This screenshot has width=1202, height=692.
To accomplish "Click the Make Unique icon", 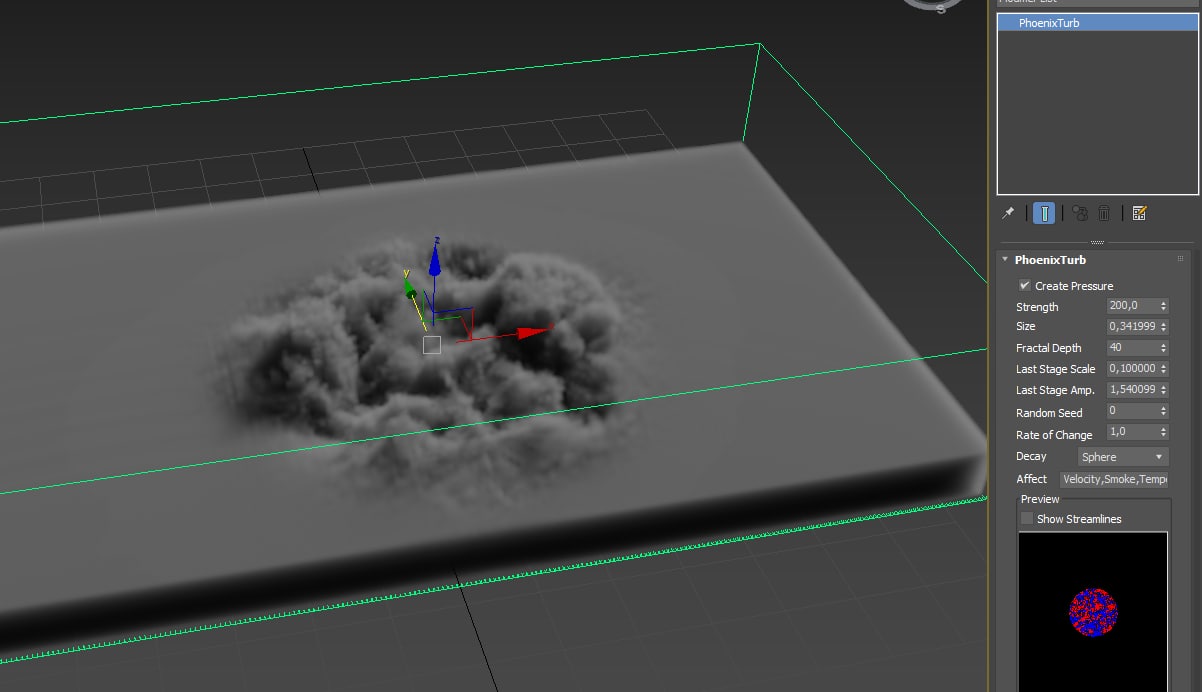I will [x=1080, y=213].
